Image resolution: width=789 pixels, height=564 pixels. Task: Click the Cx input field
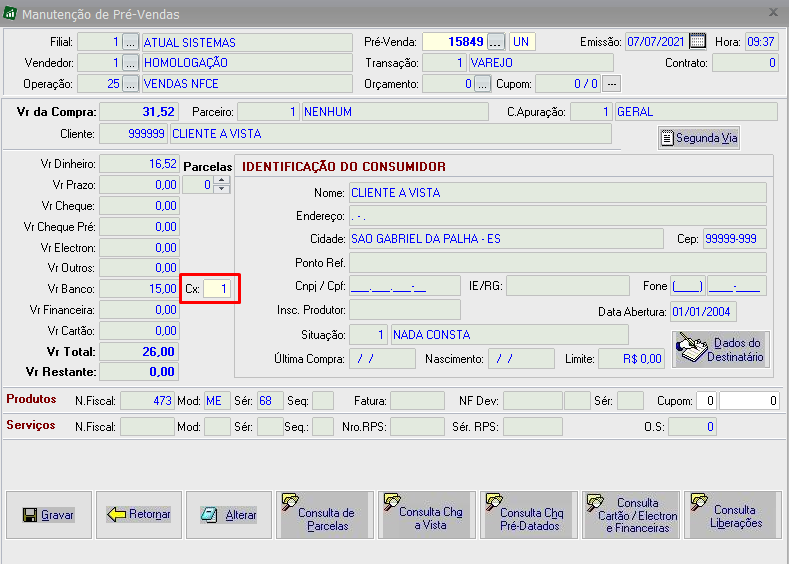[217, 289]
